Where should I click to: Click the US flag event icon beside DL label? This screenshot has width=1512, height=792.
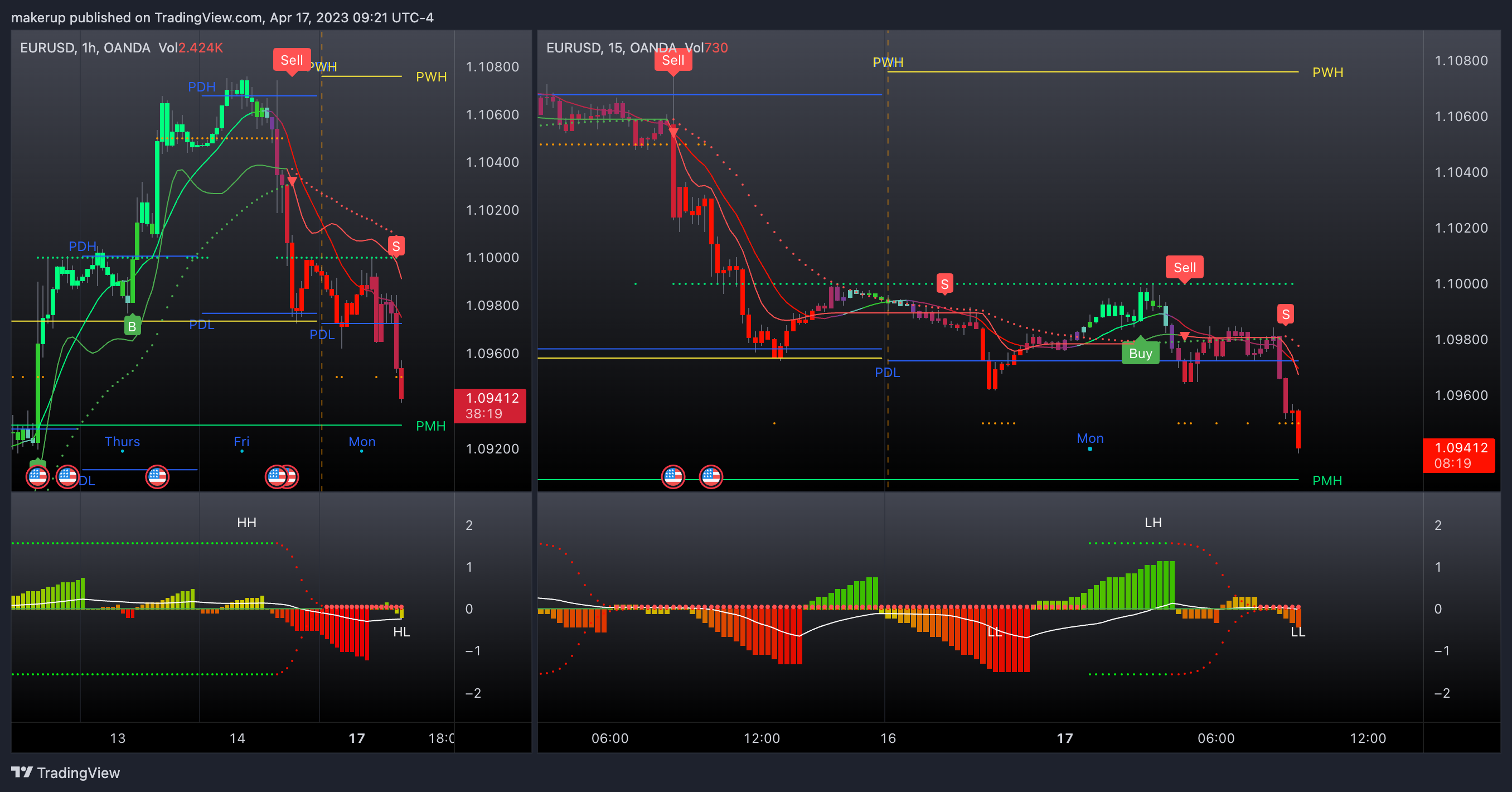pos(67,476)
